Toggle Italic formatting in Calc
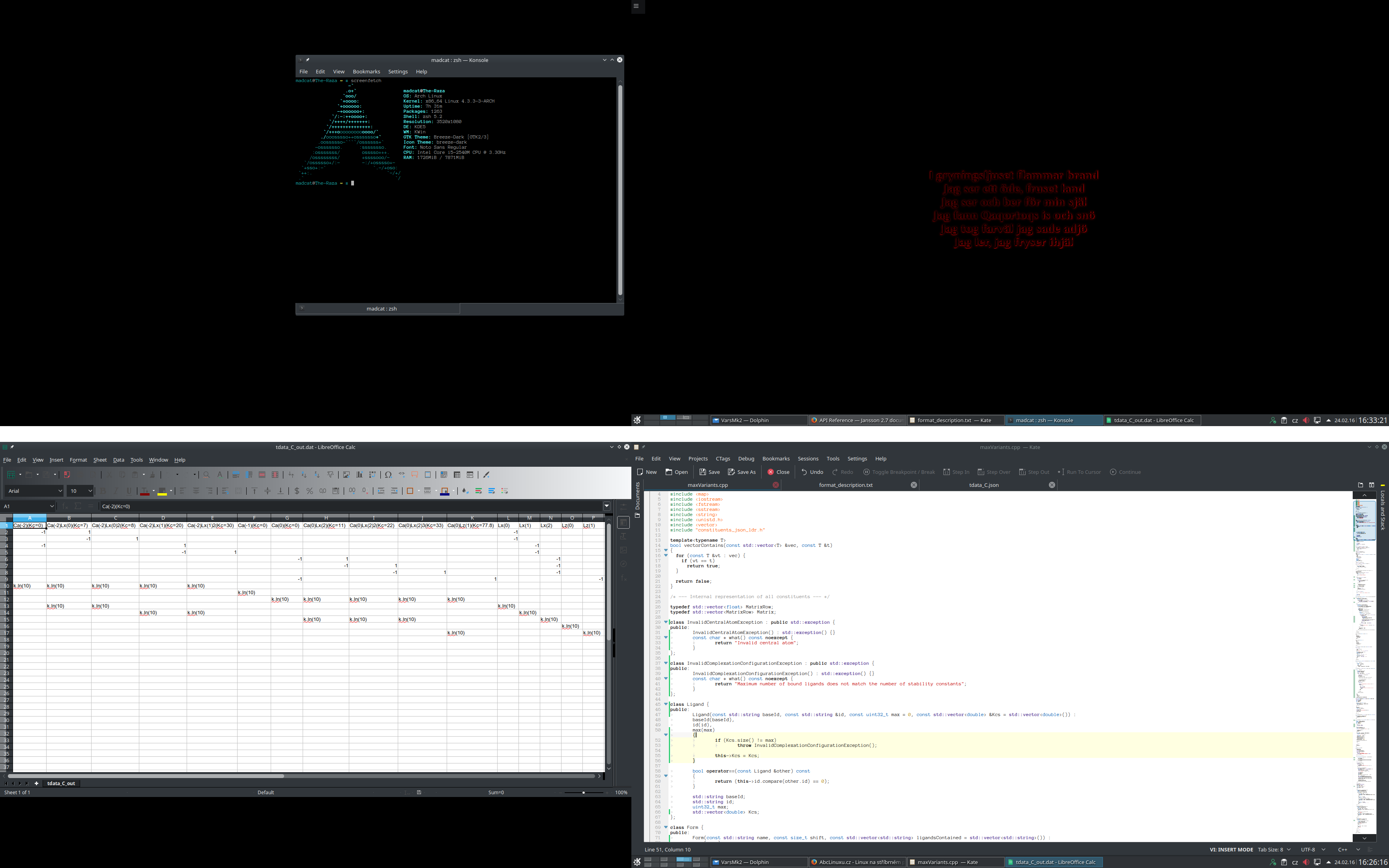This screenshot has width=1389, height=868. (x=116, y=491)
